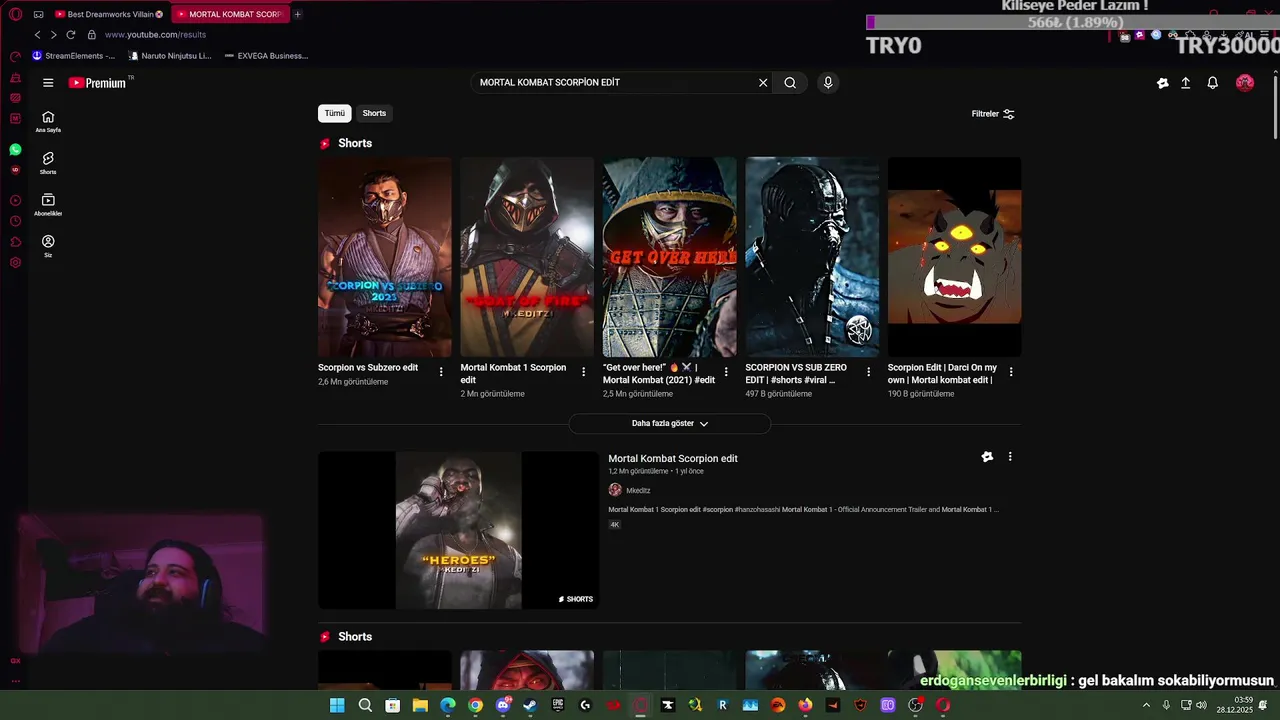Open options for Scorpion Edit Darci short
1280x720 pixels.
1011,372
